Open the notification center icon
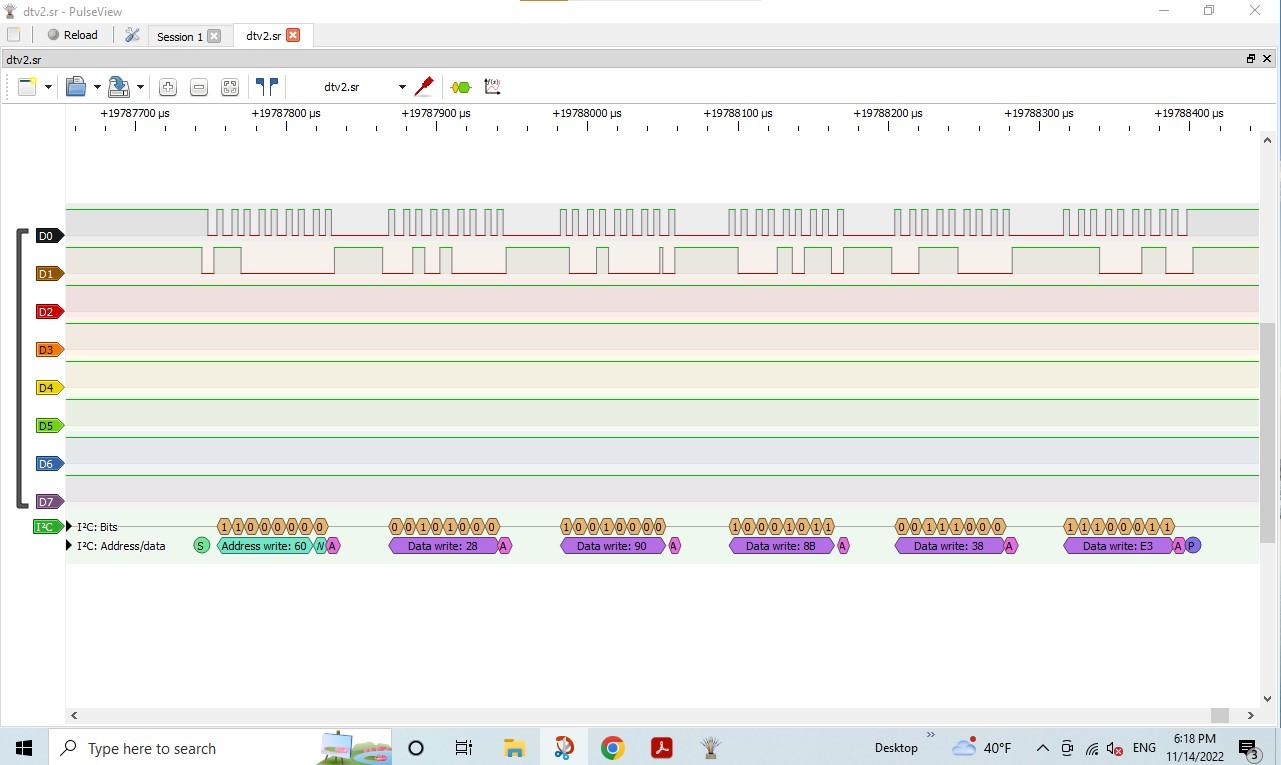Image resolution: width=1281 pixels, height=765 pixels. pos(1248,748)
